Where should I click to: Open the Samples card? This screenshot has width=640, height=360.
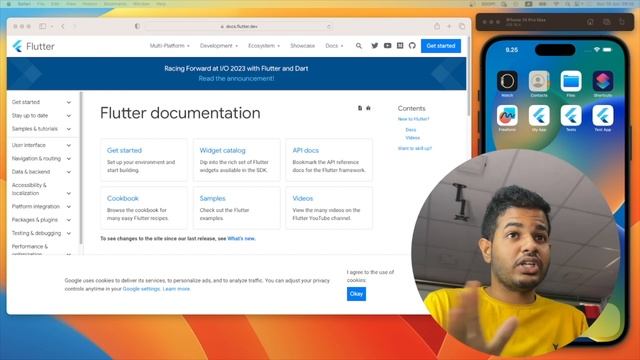click(x=236, y=208)
